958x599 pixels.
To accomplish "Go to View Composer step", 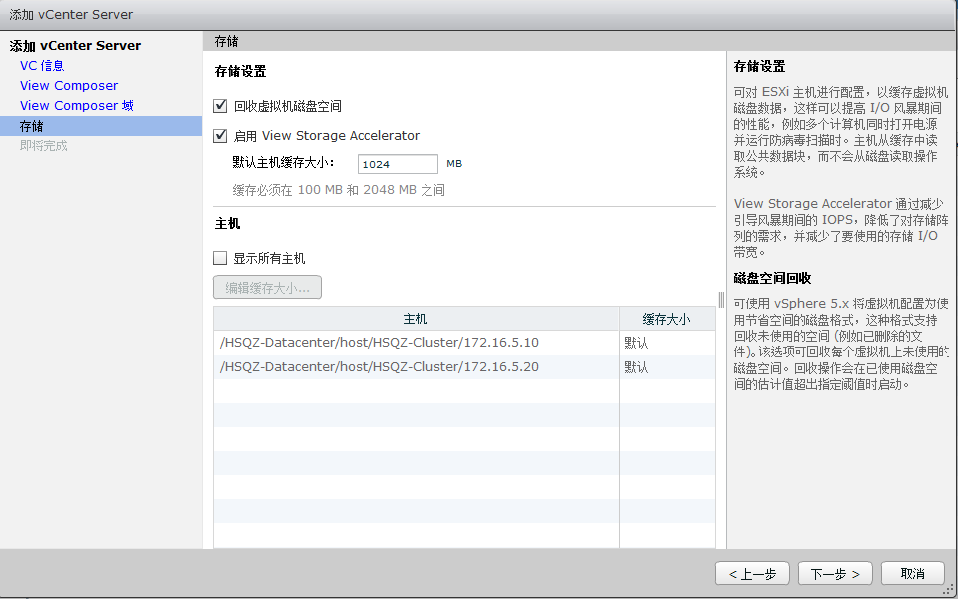I will [x=69, y=86].
